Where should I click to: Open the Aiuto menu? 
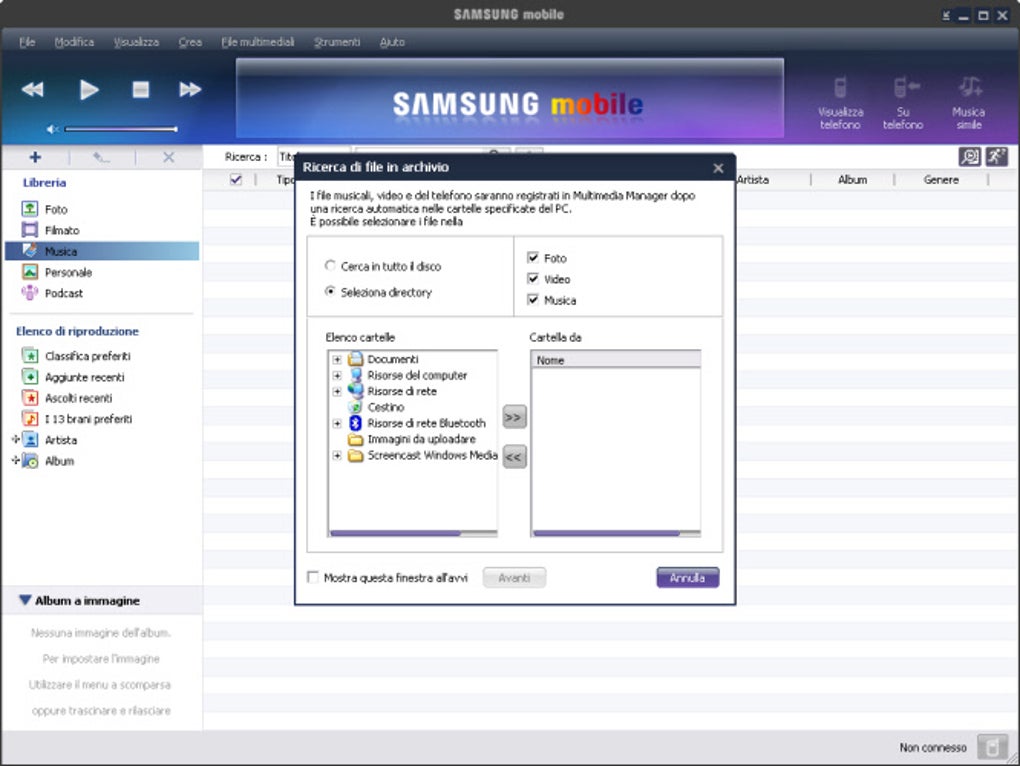coord(392,42)
